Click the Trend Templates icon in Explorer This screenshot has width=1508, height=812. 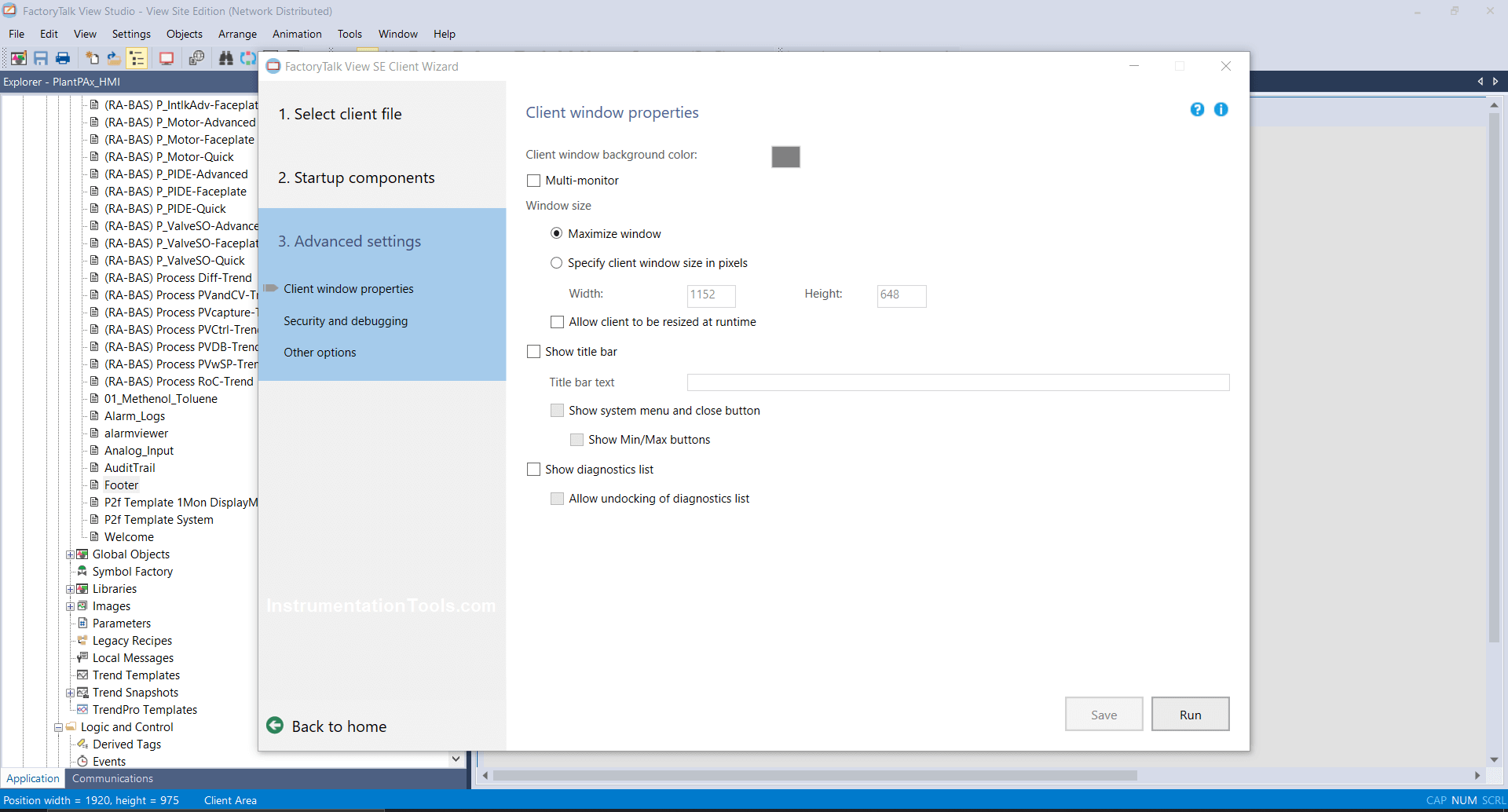(x=82, y=675)
